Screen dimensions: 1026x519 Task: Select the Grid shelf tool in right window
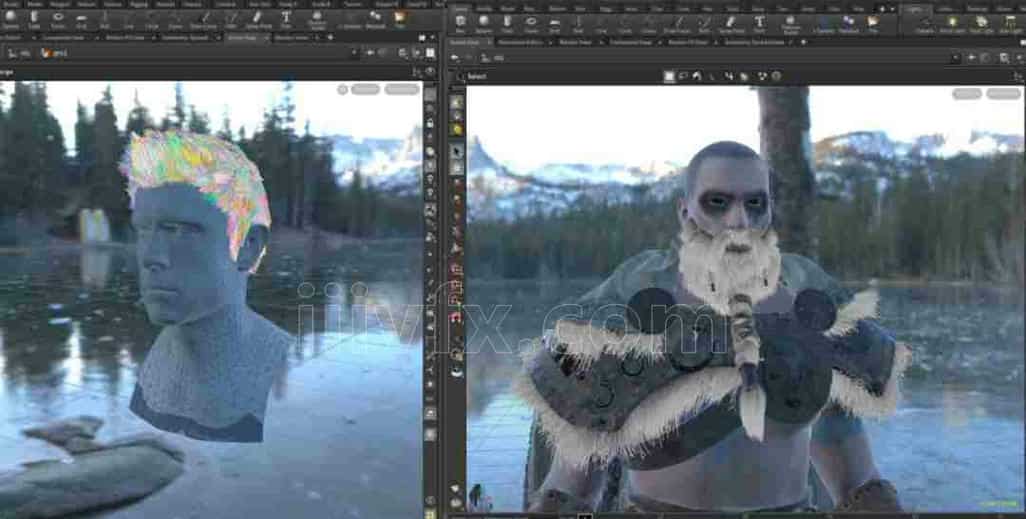pos(555,24)
